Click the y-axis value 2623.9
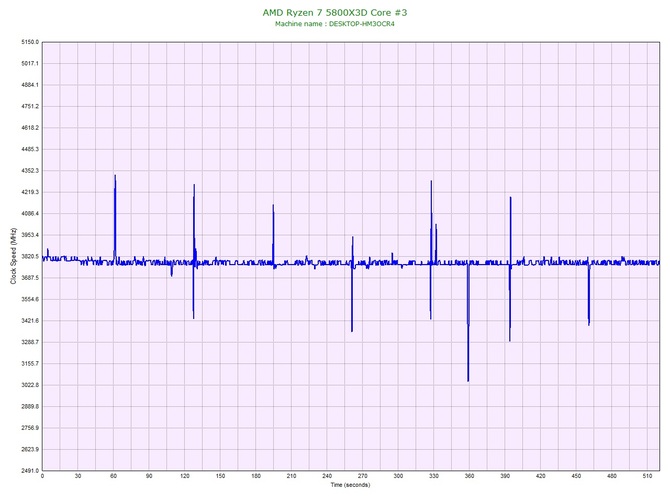This screenshot has height=502, width=670. point(30,449)
